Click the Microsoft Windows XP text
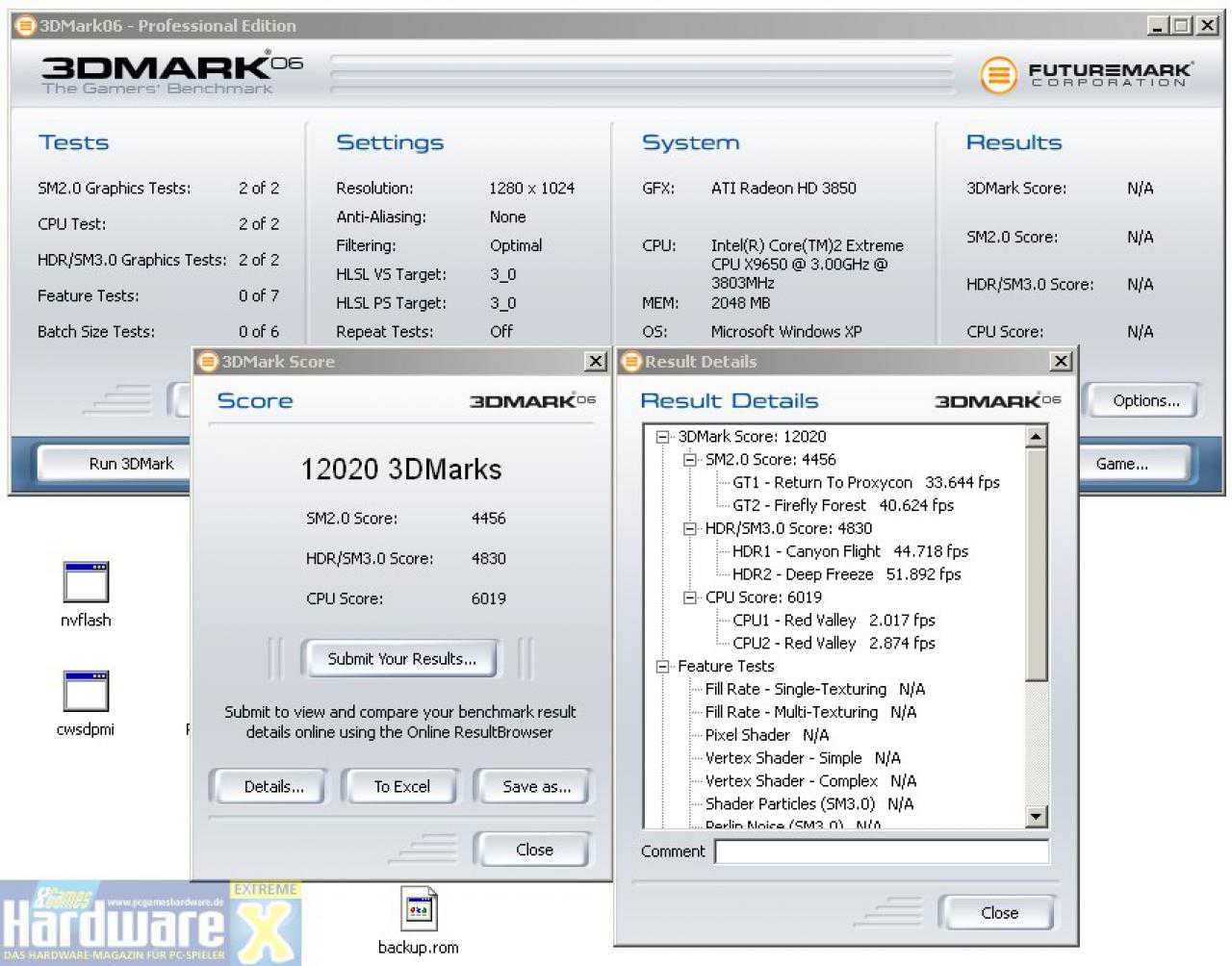This screenshot has height=966, width=1232. (786, 332)
